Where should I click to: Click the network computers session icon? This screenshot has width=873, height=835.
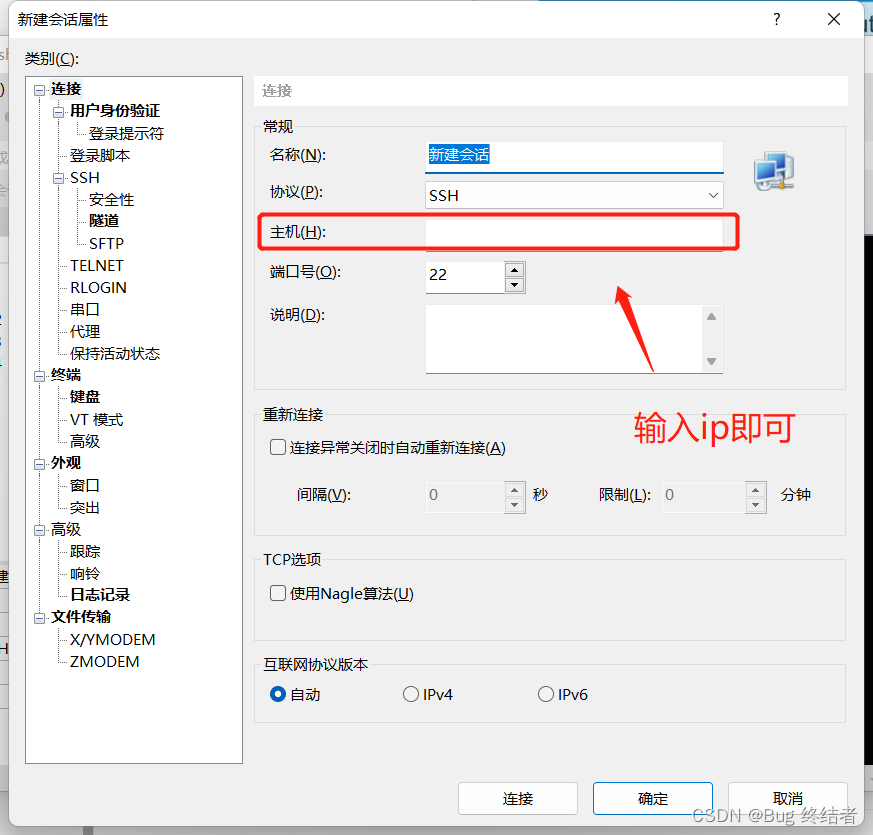pos(773,172)
